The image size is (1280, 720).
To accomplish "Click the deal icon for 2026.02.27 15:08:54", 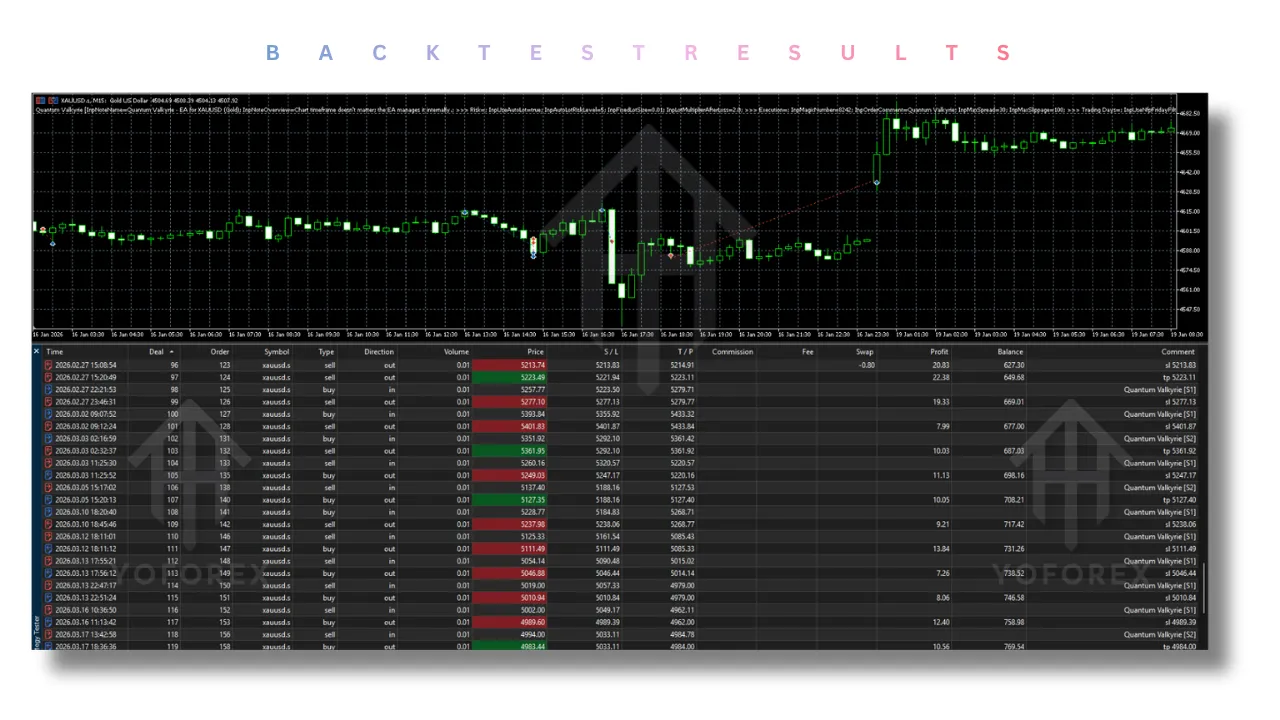I will click(49, 365).
